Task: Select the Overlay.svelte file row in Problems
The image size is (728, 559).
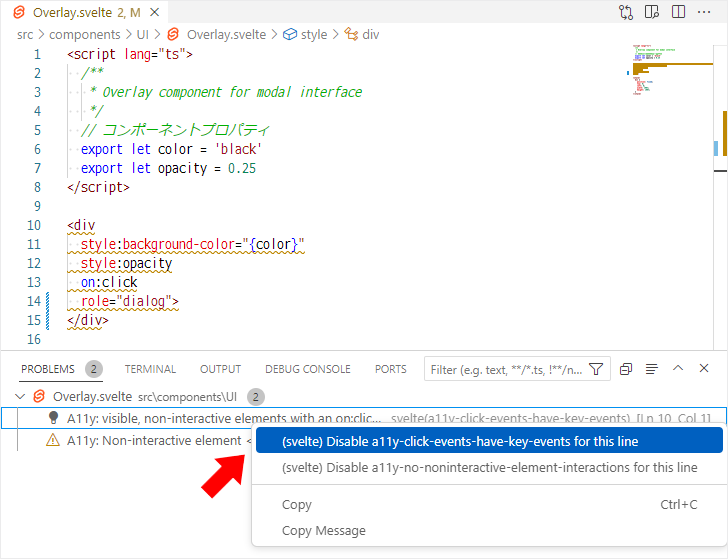Action: pos(364,396)
